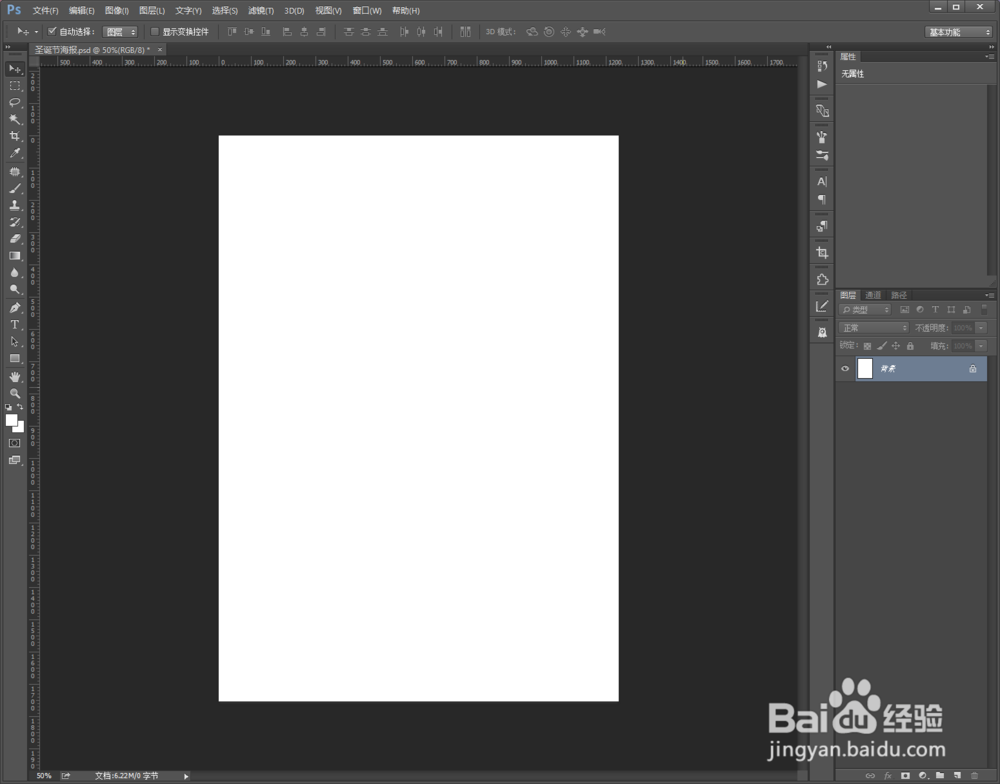Select the Blur tool
This screenshot has width=1000, height=784.
click(x=14, y=272)
